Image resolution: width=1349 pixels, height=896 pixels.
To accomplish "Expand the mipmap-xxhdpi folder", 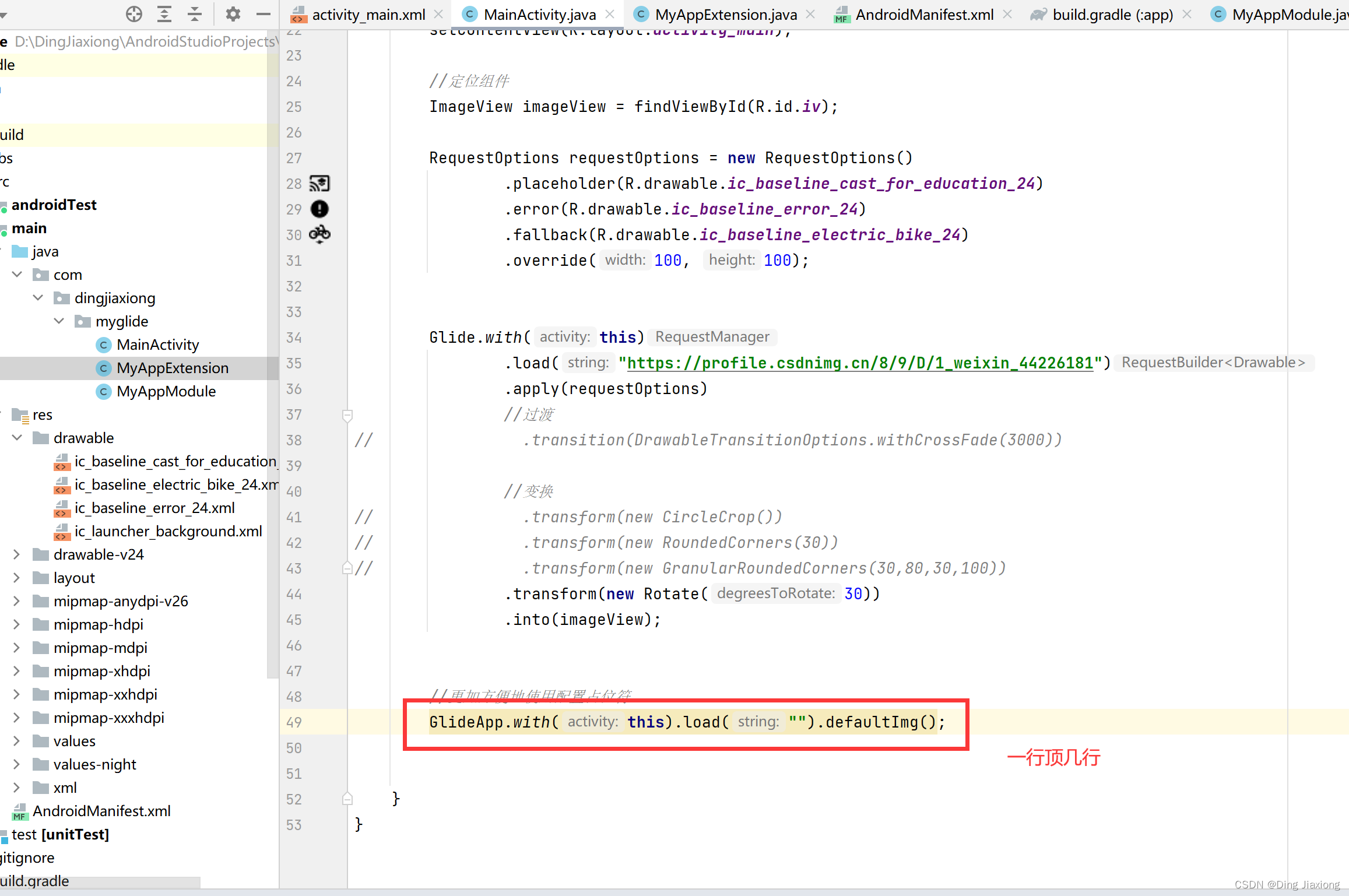I will coord(17,694).
